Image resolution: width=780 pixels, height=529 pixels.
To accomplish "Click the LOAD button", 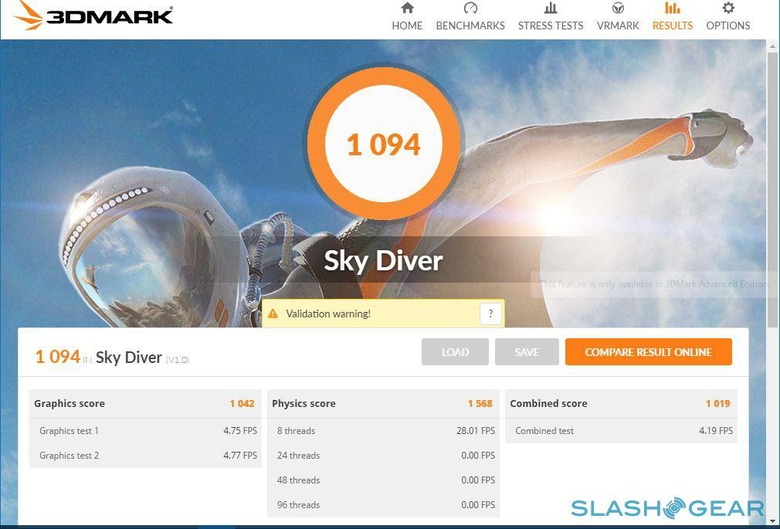I will [455, 352].
